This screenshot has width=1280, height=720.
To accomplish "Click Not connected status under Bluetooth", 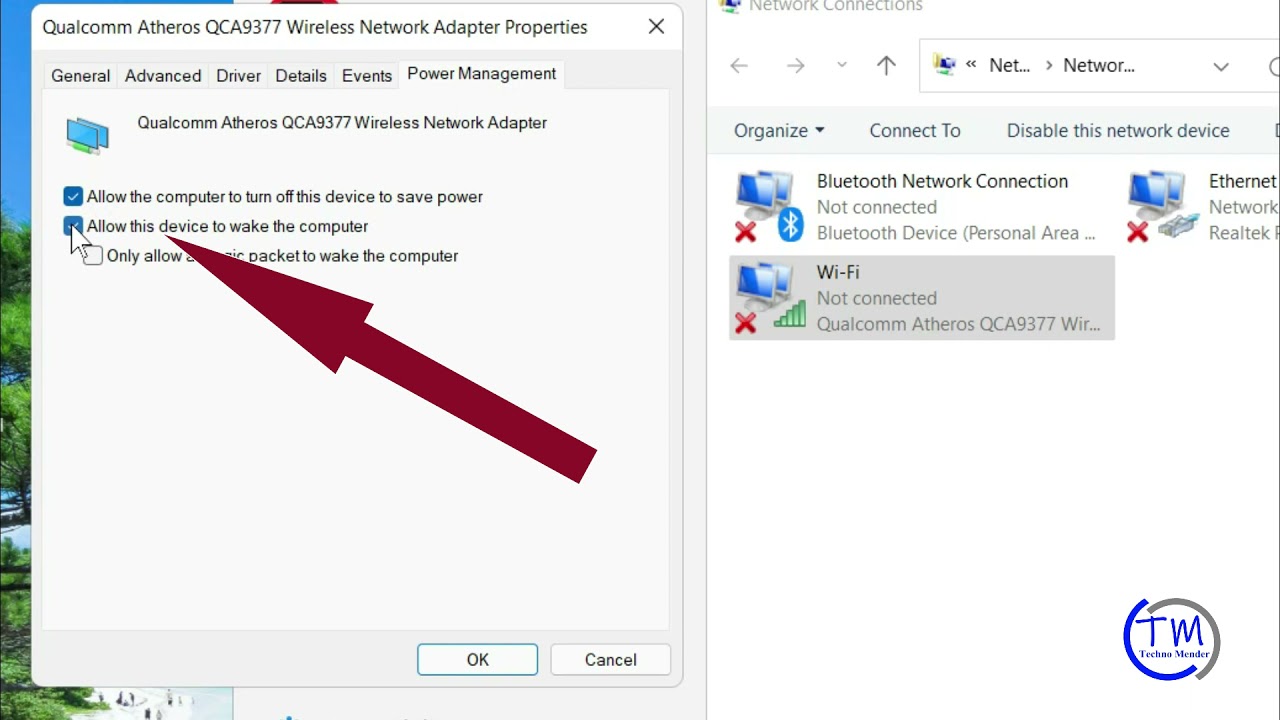I will [877, 207].
